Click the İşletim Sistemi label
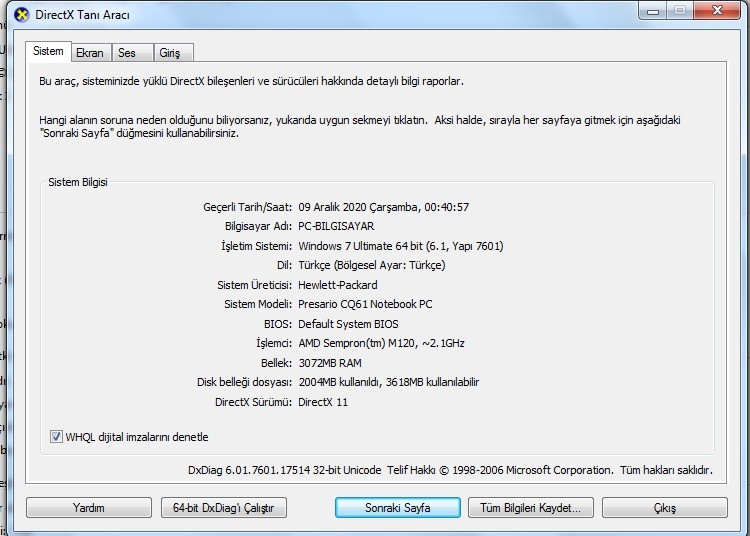This screenshot has height=536, width=750. [x=256, y=246]
